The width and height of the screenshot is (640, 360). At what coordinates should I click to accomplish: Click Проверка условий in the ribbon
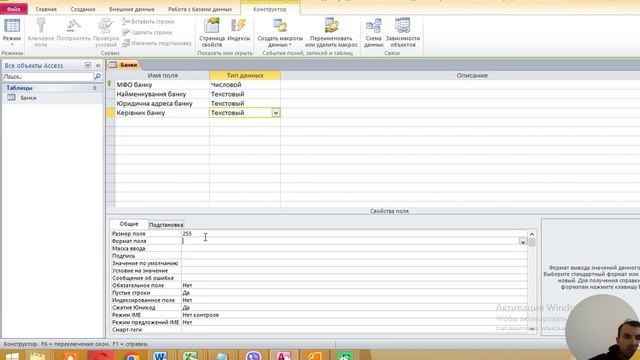[x=105, y=32]
